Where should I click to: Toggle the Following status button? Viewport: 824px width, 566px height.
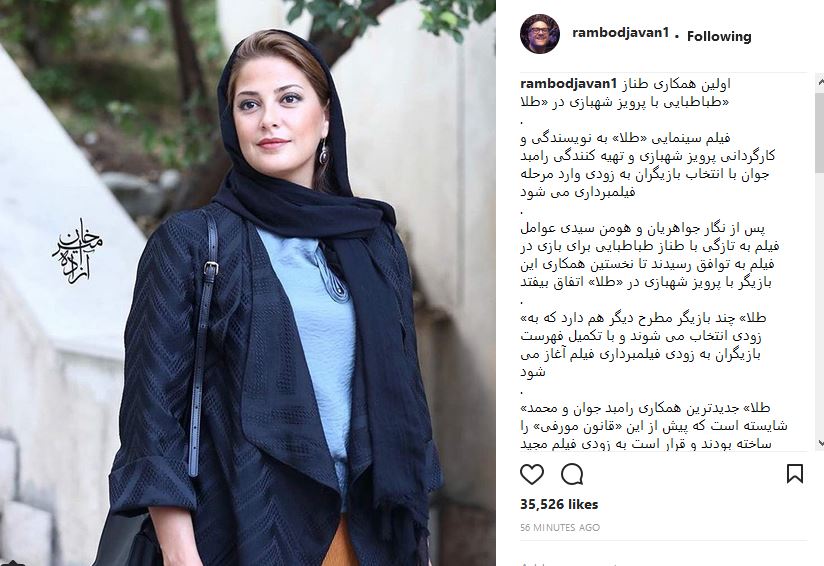coord(719,36)
